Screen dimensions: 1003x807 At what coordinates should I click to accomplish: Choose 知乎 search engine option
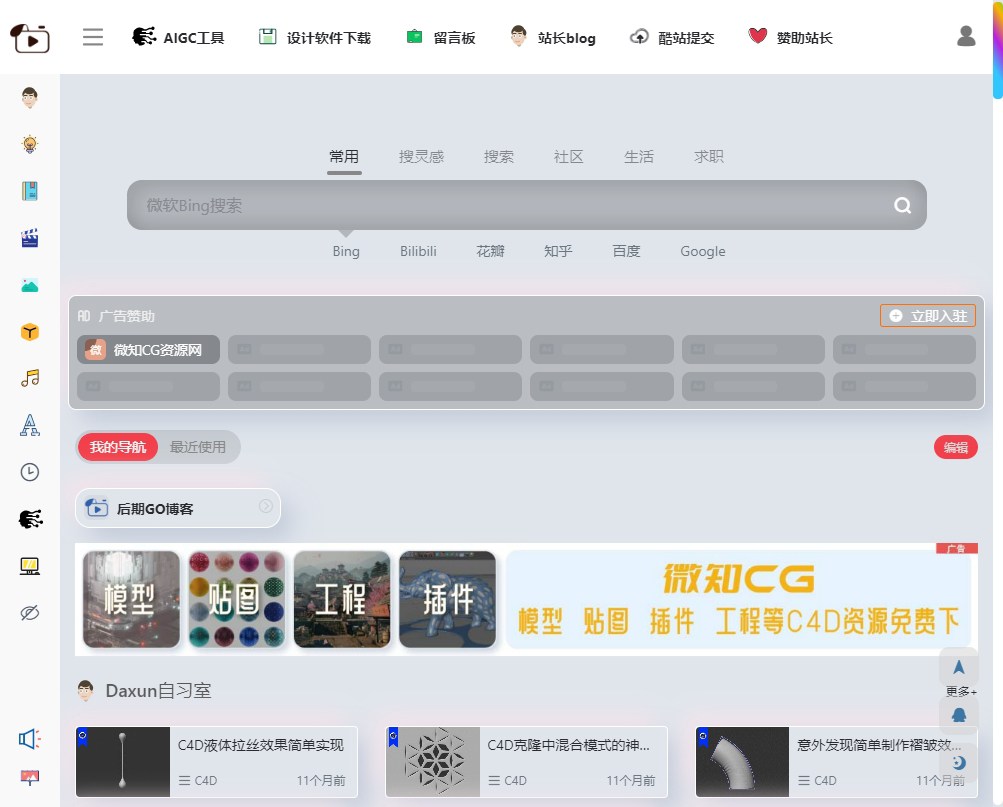tap(558, 251)
